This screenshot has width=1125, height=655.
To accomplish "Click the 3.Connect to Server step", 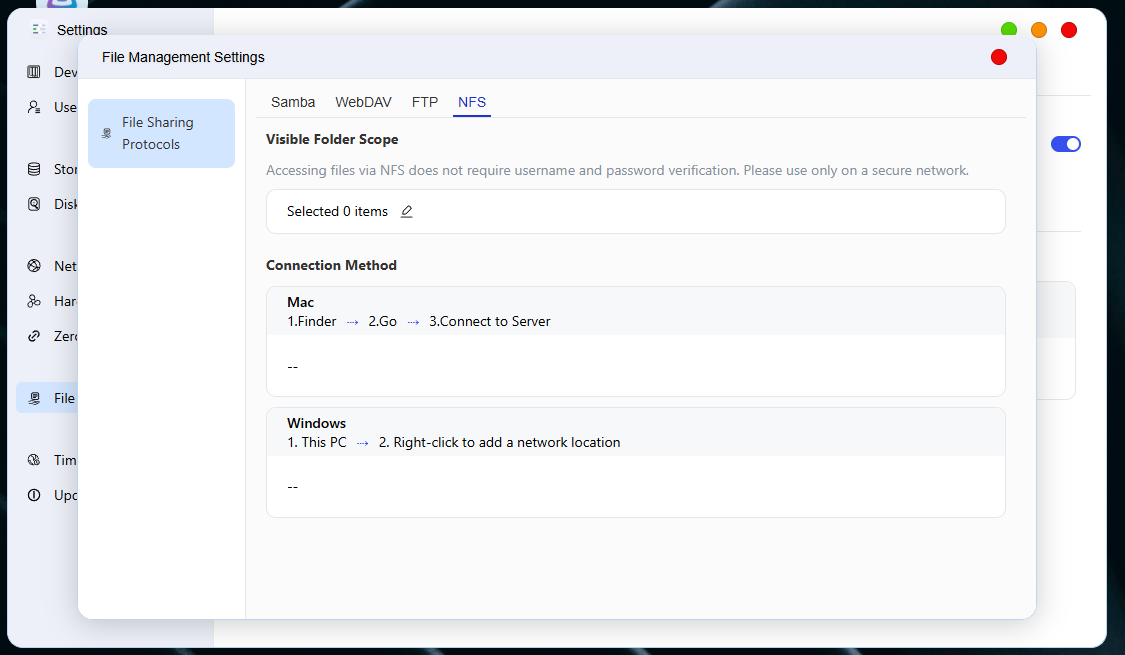I will [490, 321].
